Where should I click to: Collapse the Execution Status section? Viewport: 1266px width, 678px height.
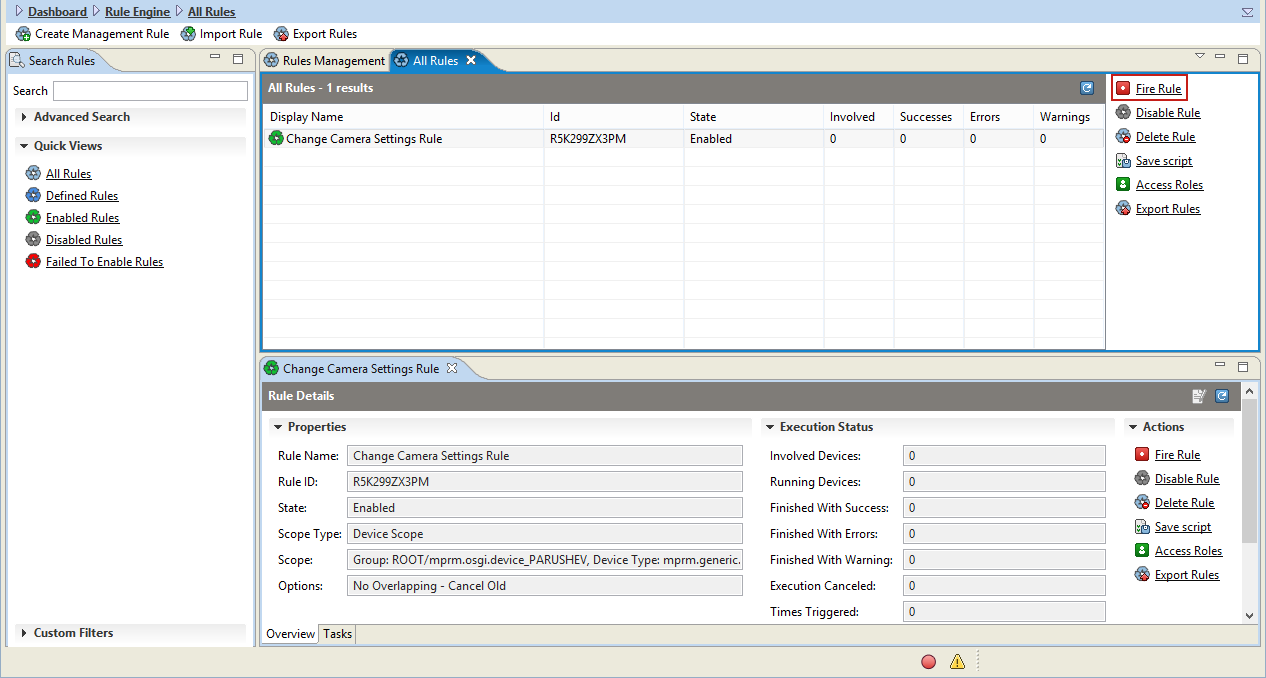(x=771, y=427)
